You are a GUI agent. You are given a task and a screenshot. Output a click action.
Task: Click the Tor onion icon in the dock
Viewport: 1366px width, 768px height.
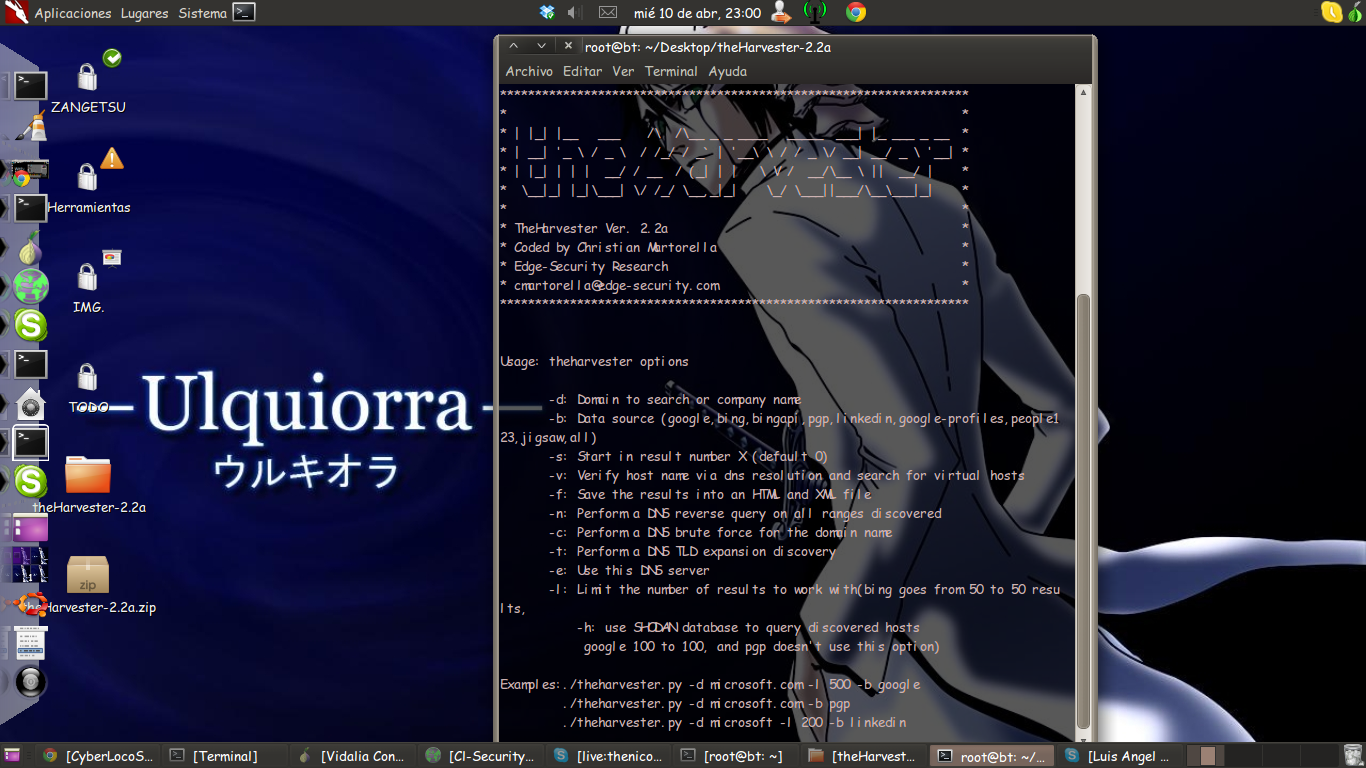click(31, 247)
